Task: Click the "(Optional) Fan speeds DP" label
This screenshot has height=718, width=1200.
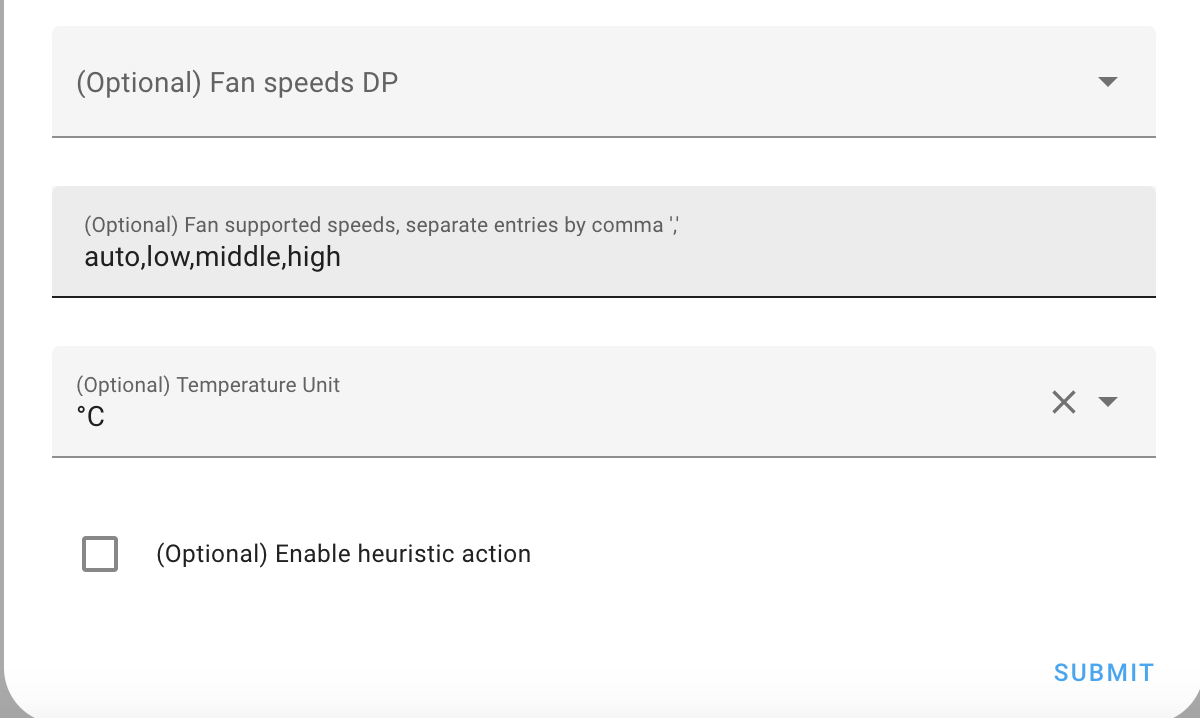Action: (237, 82)
